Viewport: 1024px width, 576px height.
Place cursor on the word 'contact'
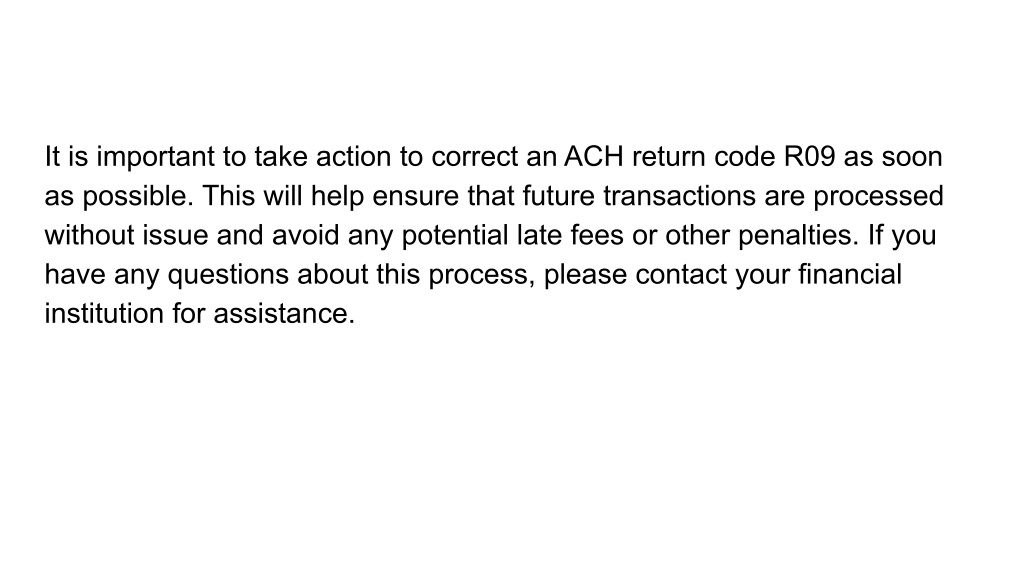[680, 275]
